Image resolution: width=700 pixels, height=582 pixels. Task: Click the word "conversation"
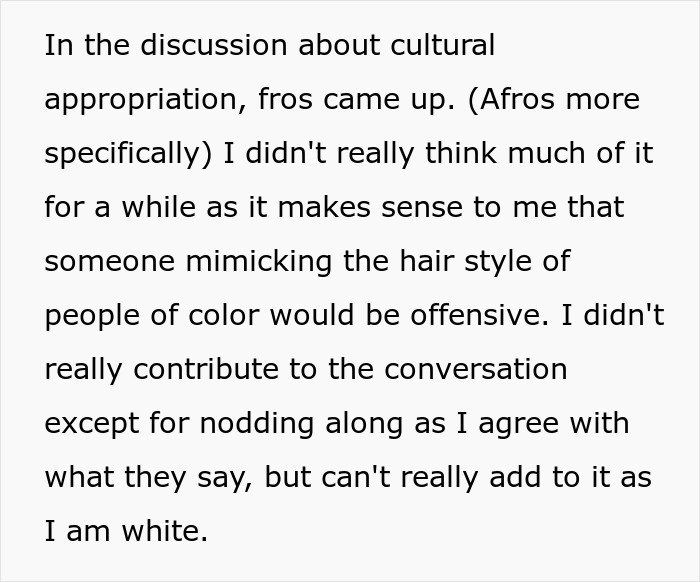click(x=476, y=369)
